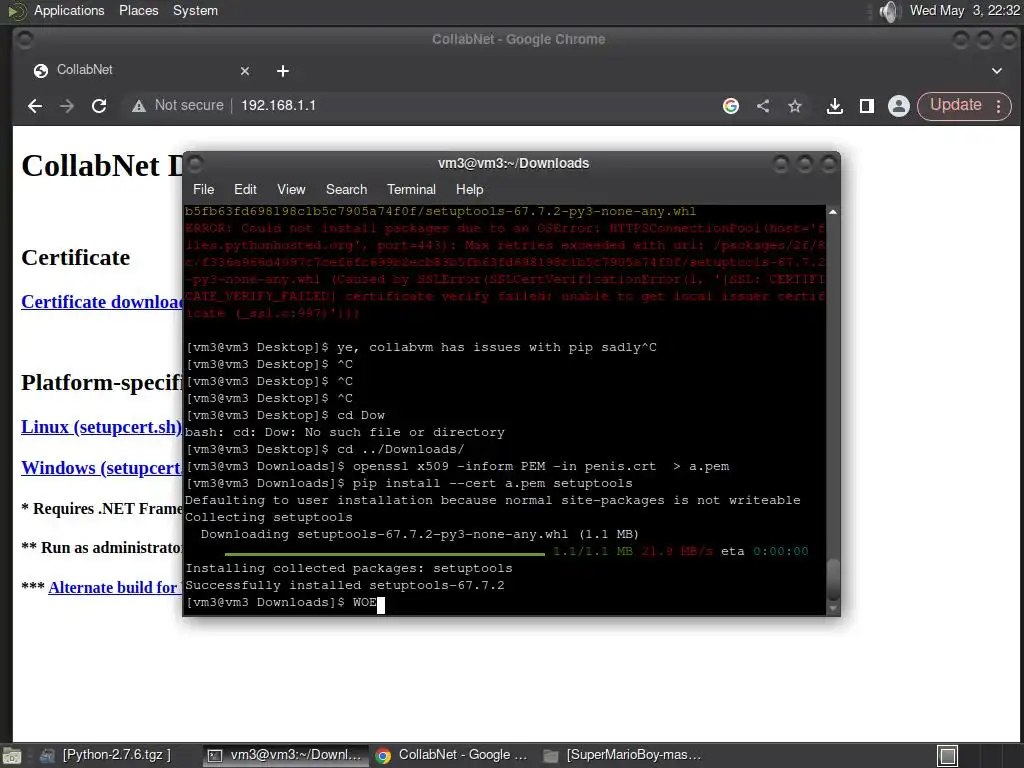
Task: Click terminal scrollbar up arrow
Action: tap(833, 212)
